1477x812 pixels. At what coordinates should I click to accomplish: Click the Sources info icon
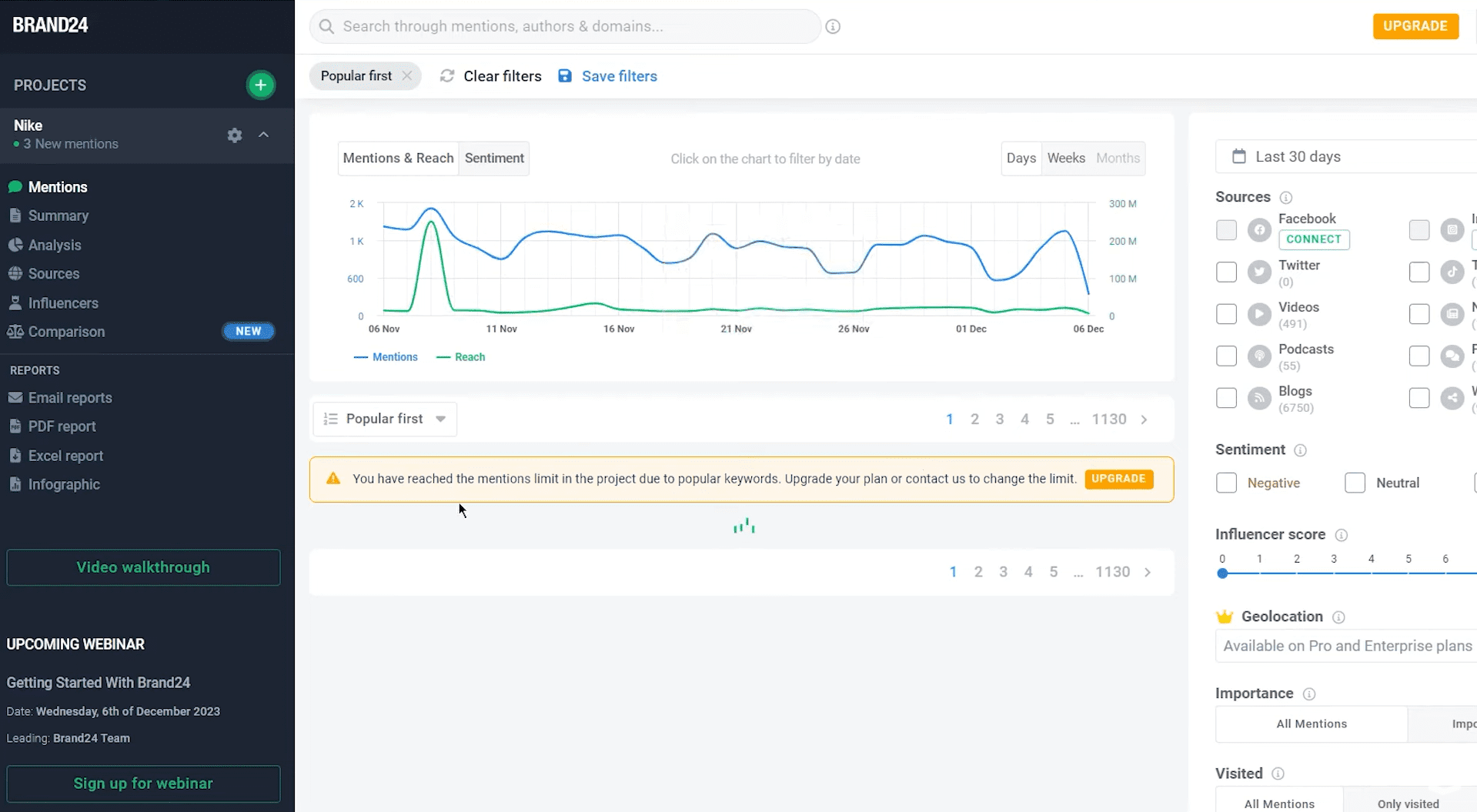1285,198
